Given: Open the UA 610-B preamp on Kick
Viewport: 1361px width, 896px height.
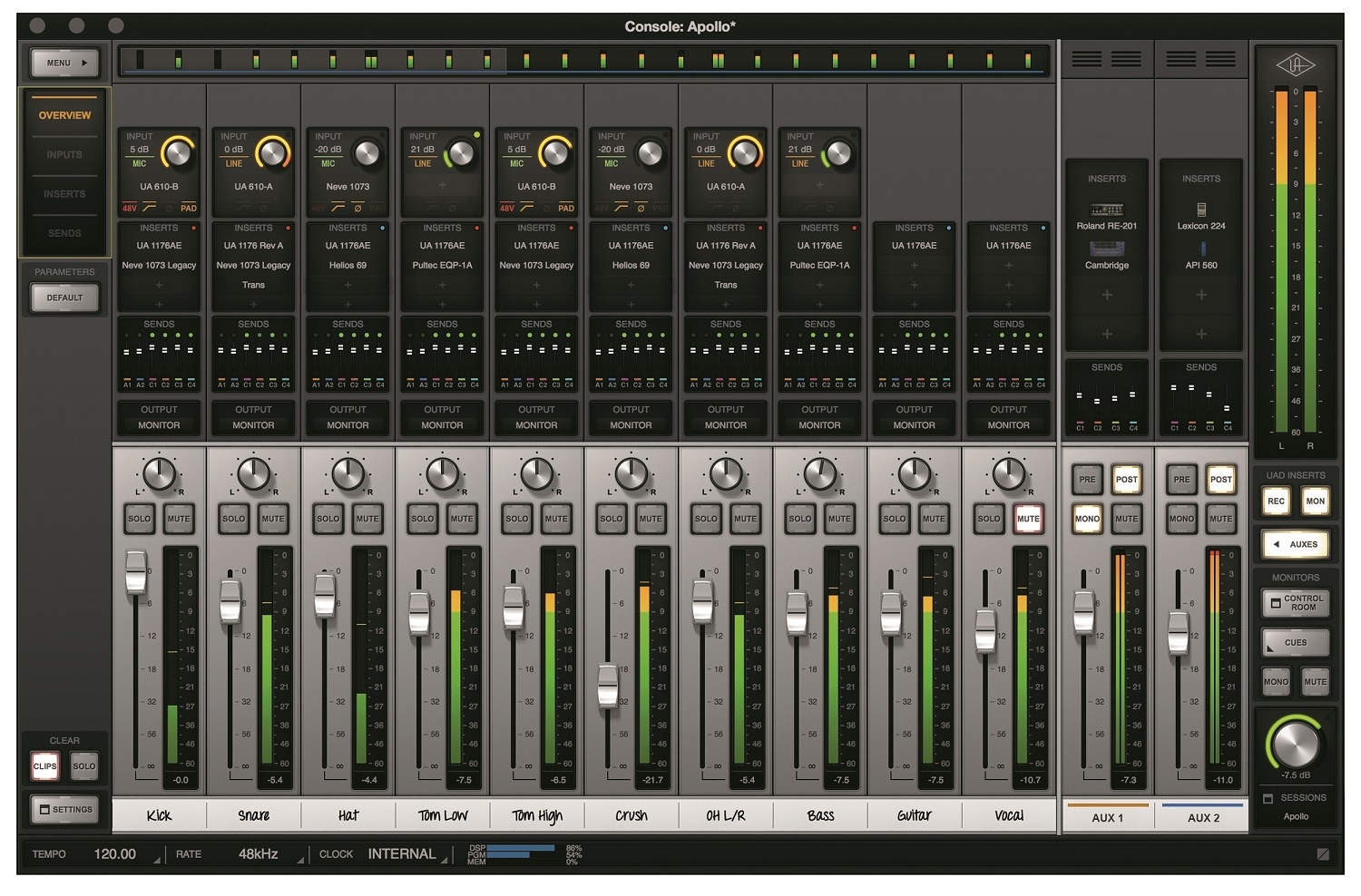Looking at the screenshot, I should click(159, 186).
